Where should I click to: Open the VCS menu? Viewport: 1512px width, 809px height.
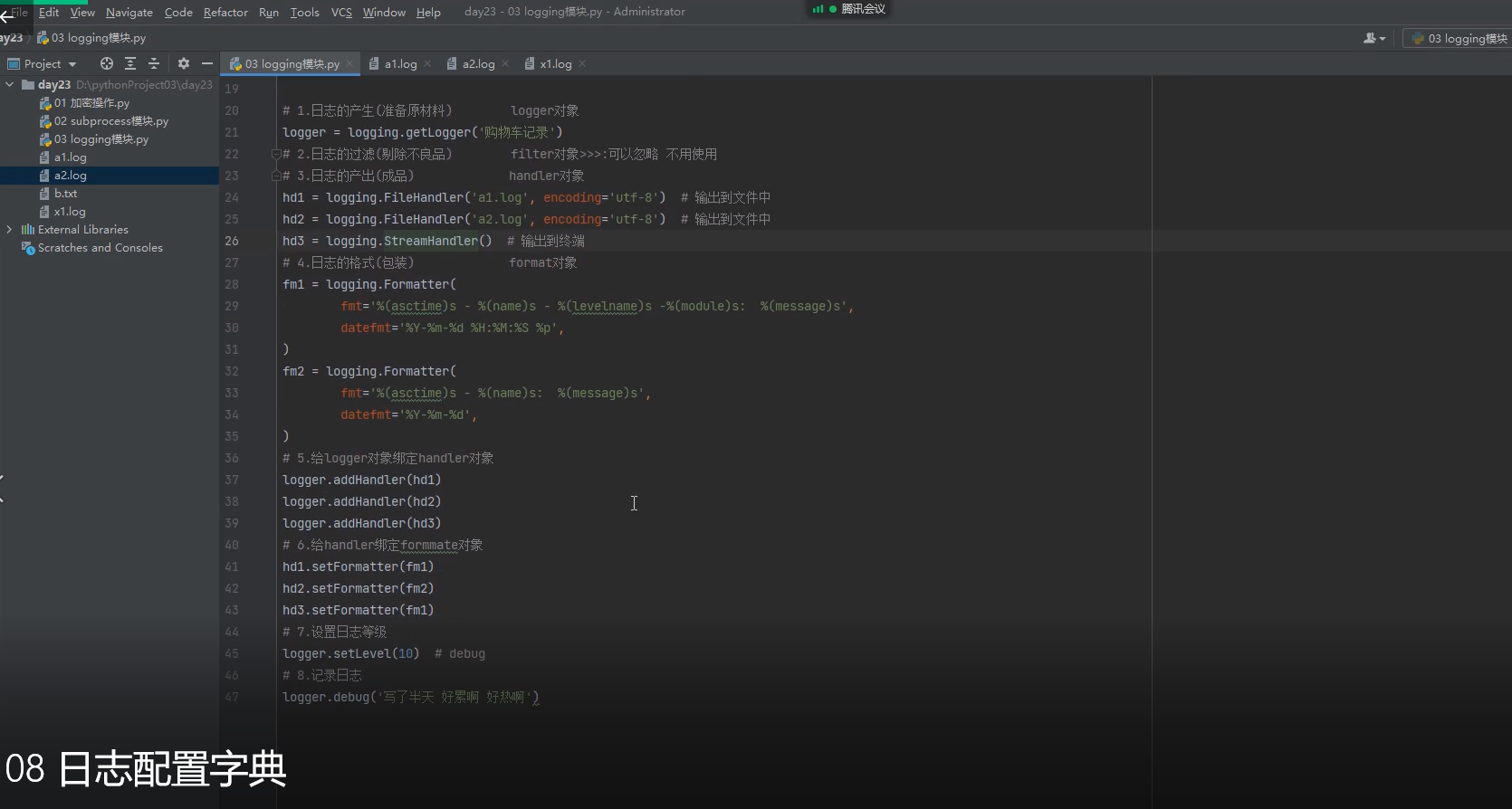pyautogui.click(x=341, y=12)
